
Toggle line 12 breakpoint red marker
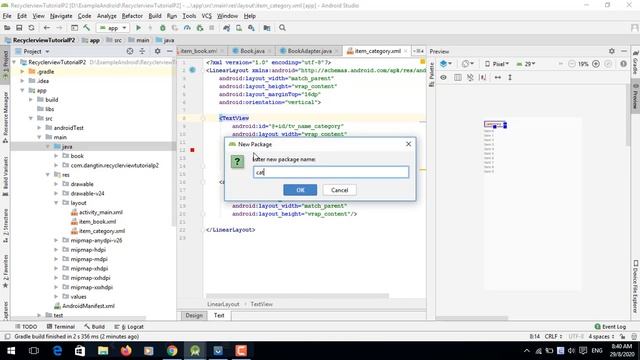coord(192,150)
